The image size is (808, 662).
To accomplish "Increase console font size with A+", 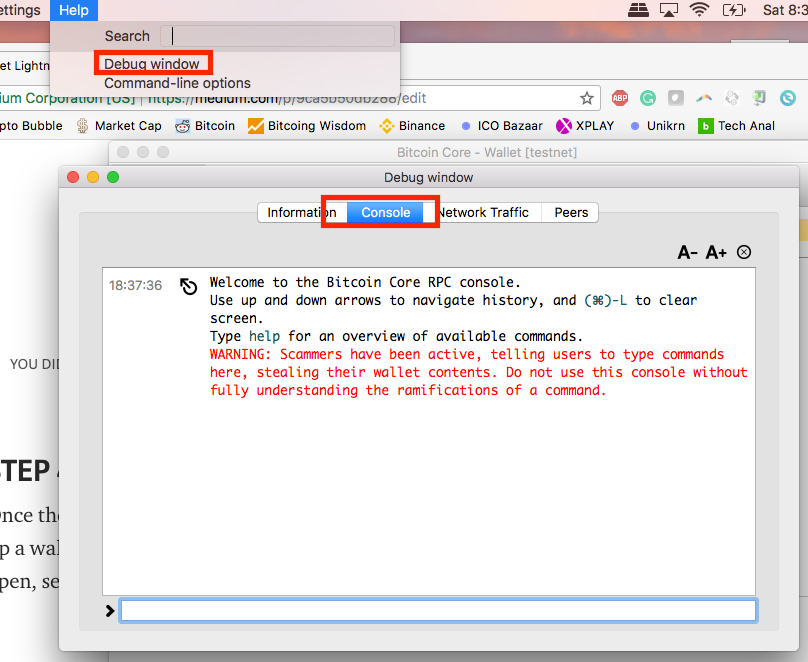I will point(716,252).
